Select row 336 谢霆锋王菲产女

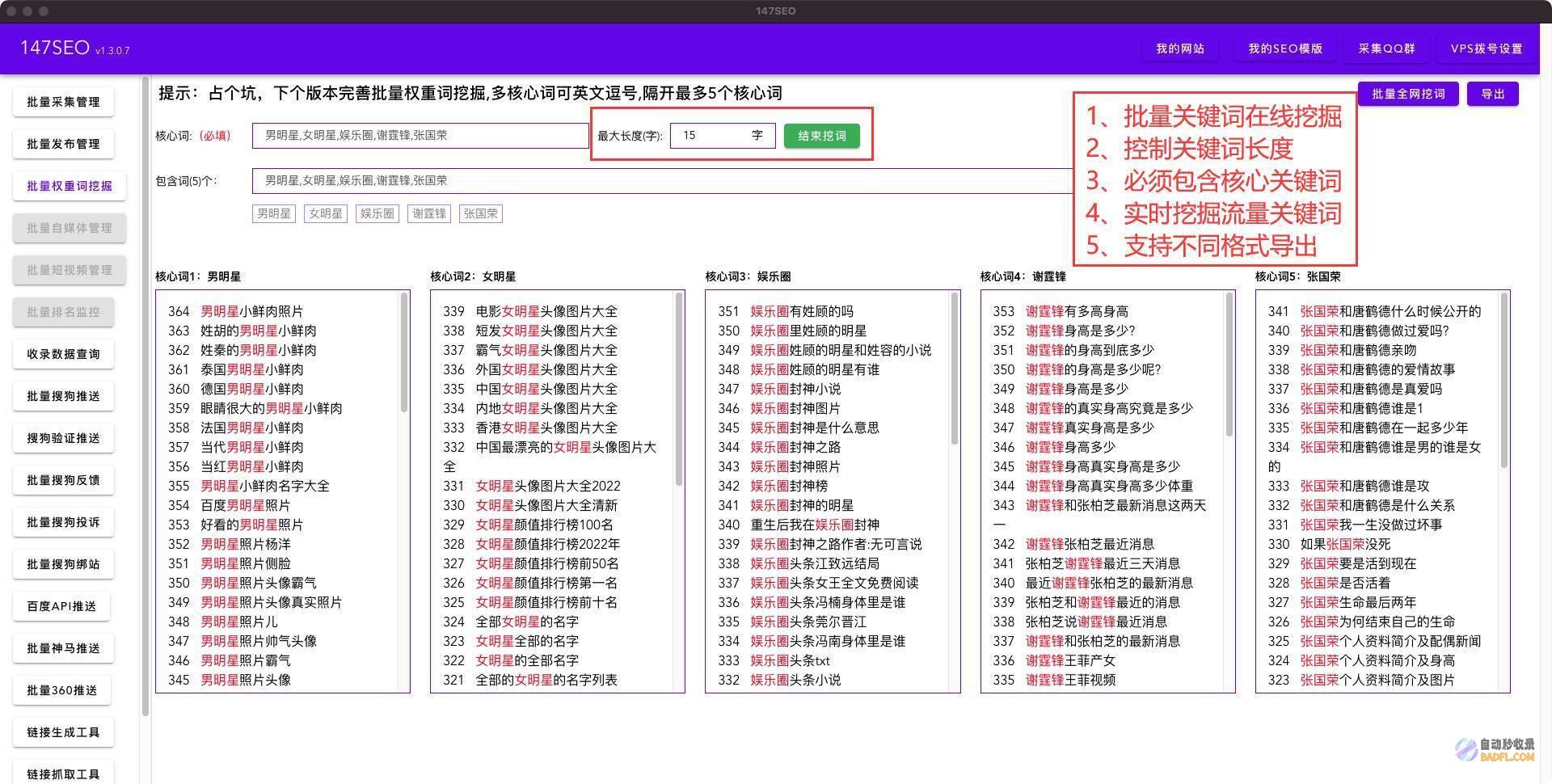[1054, 660]
